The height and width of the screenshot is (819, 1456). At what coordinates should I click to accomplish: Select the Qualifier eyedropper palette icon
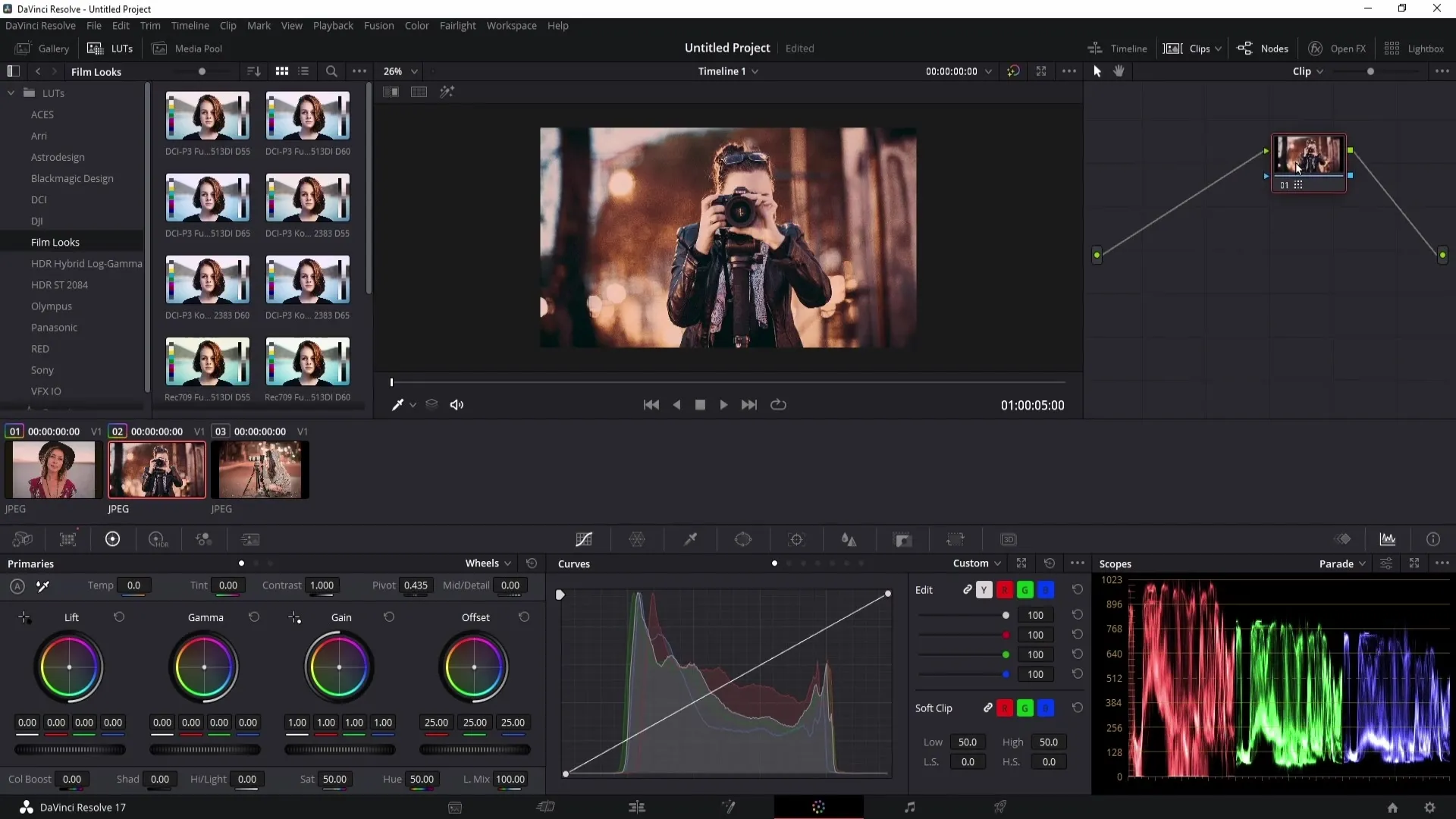pos(691,539)
